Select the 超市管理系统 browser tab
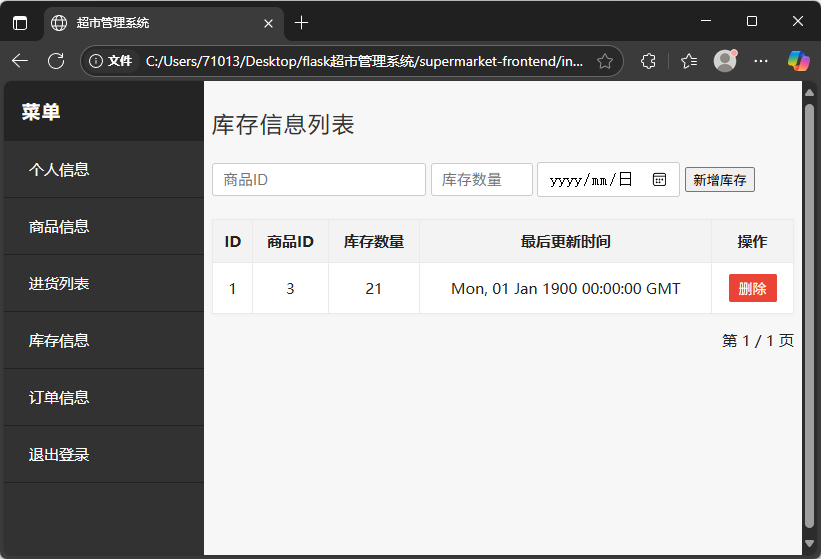This screenshot has height=559, width=821. click(164, 23)
